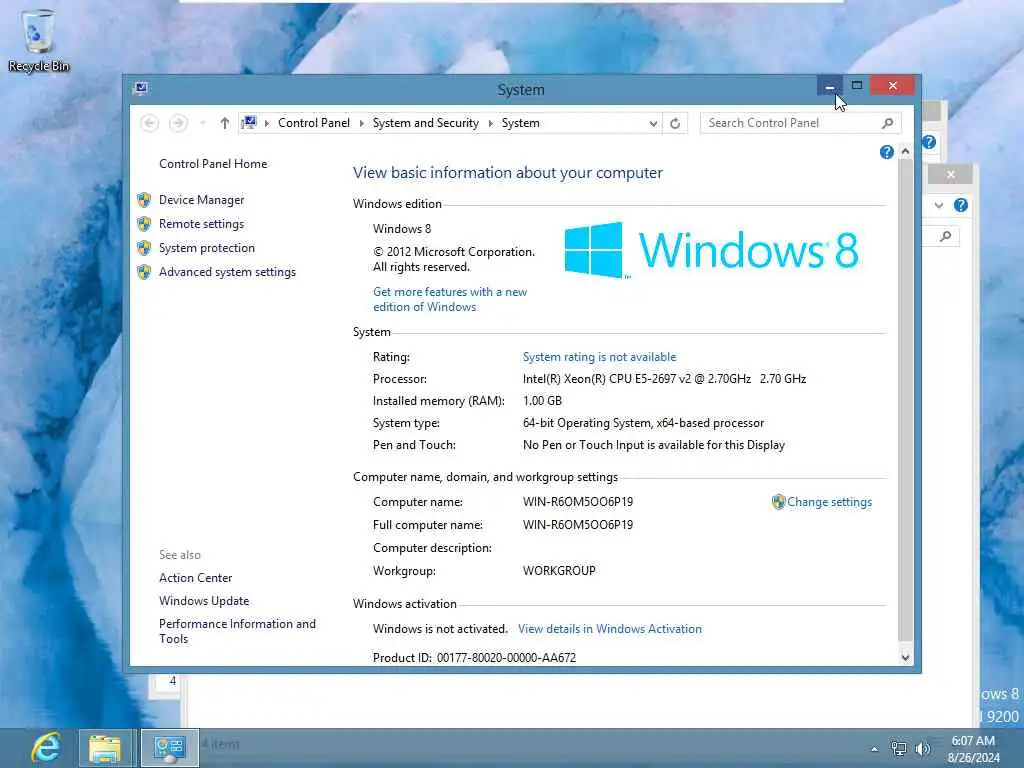Select the 1.00 GB installed memory value
This screenshot has height=768, width=1024.
(542, 401)
